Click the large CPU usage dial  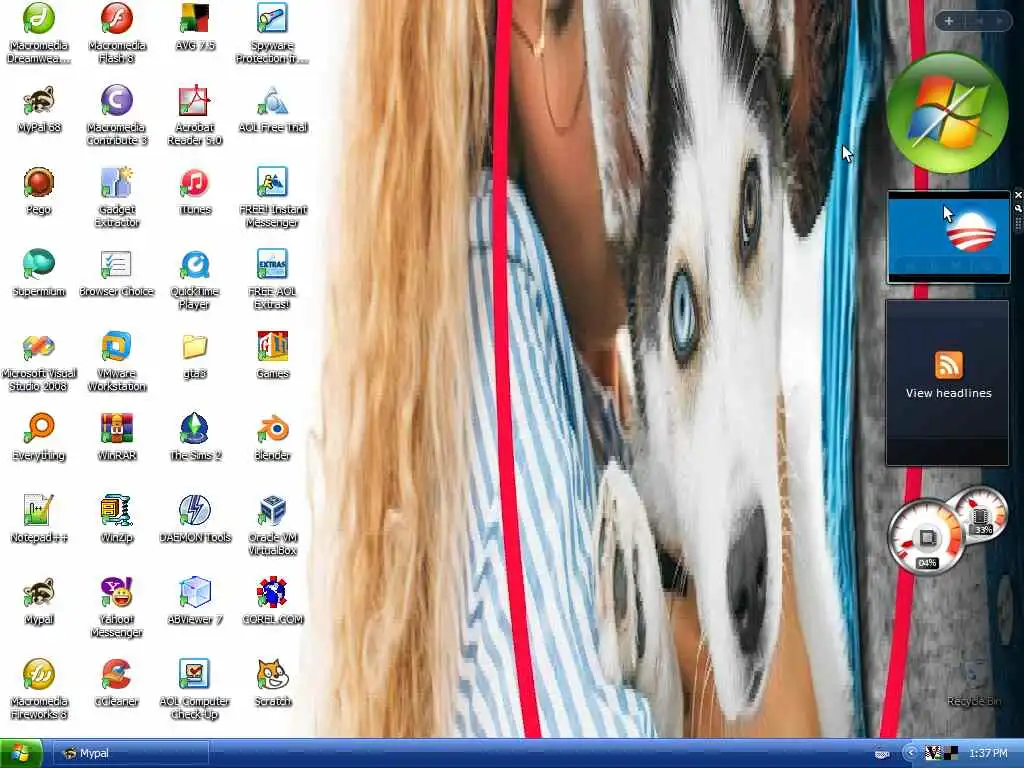(927, 537)
